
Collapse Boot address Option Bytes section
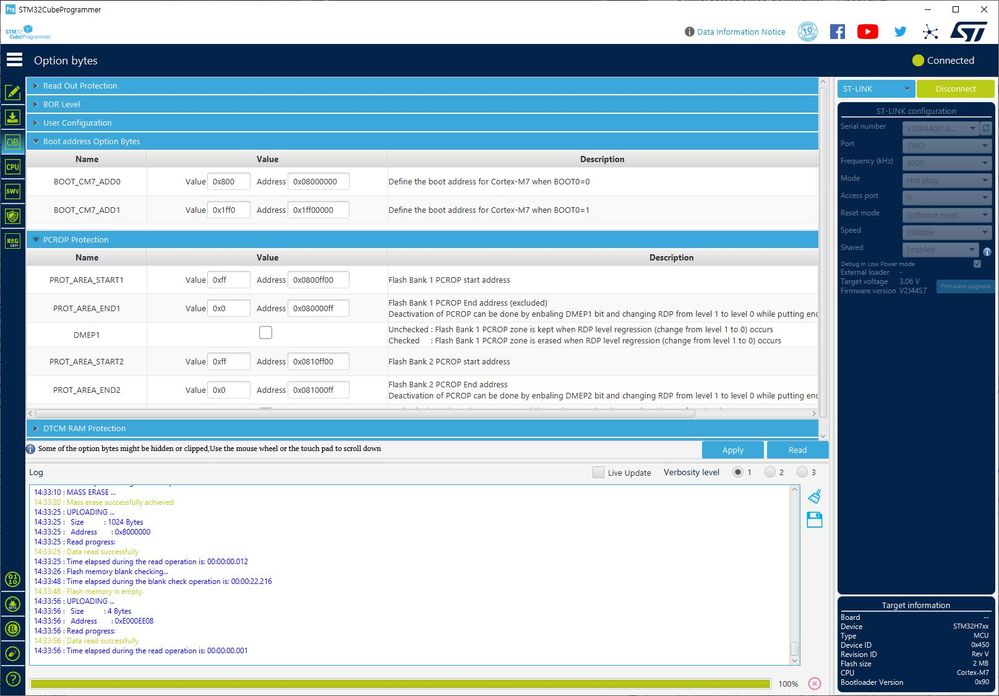click(x=422, y=141)
